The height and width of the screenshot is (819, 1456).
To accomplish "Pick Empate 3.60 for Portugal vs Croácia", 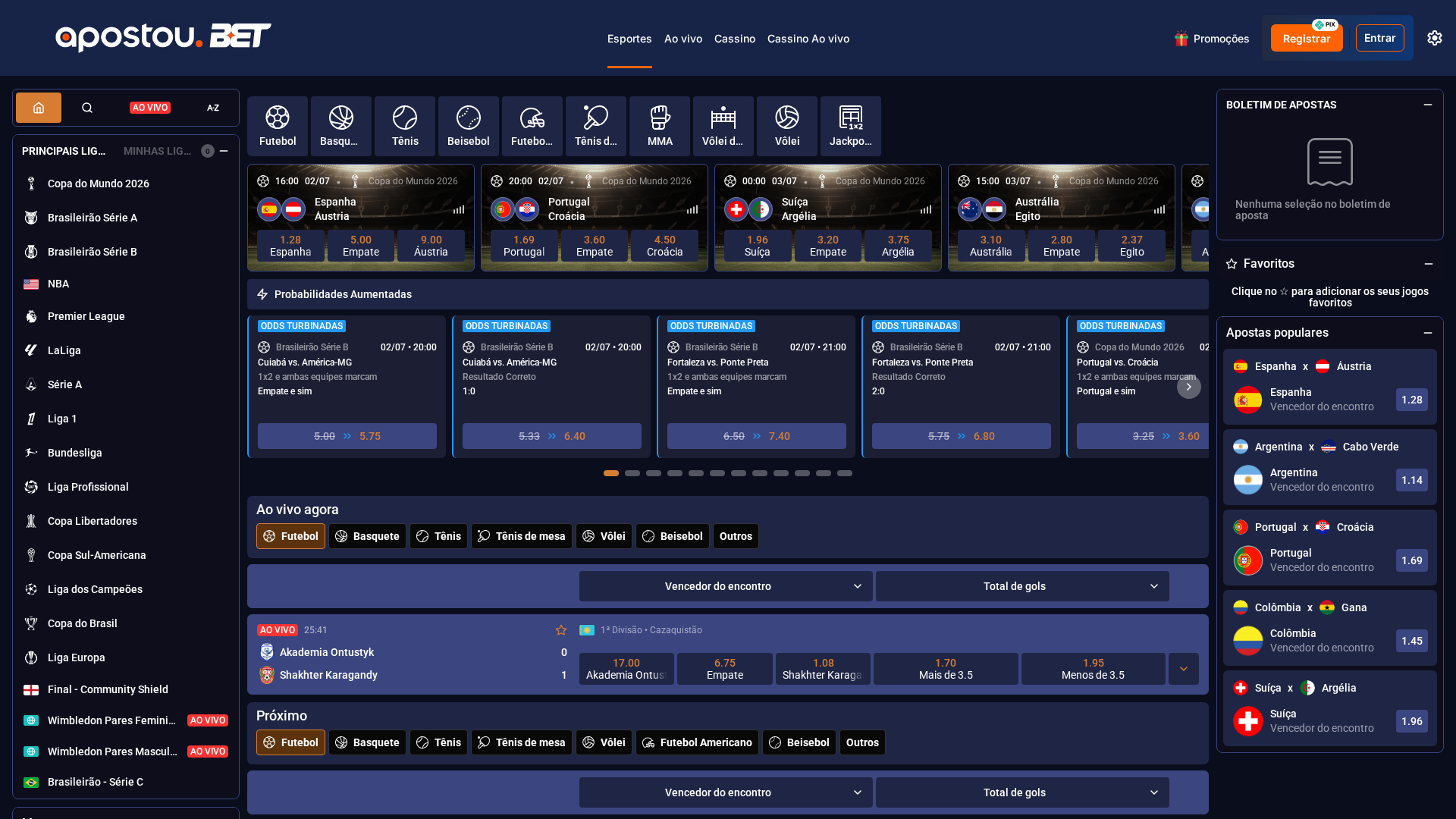I will (x=595, y=246).
